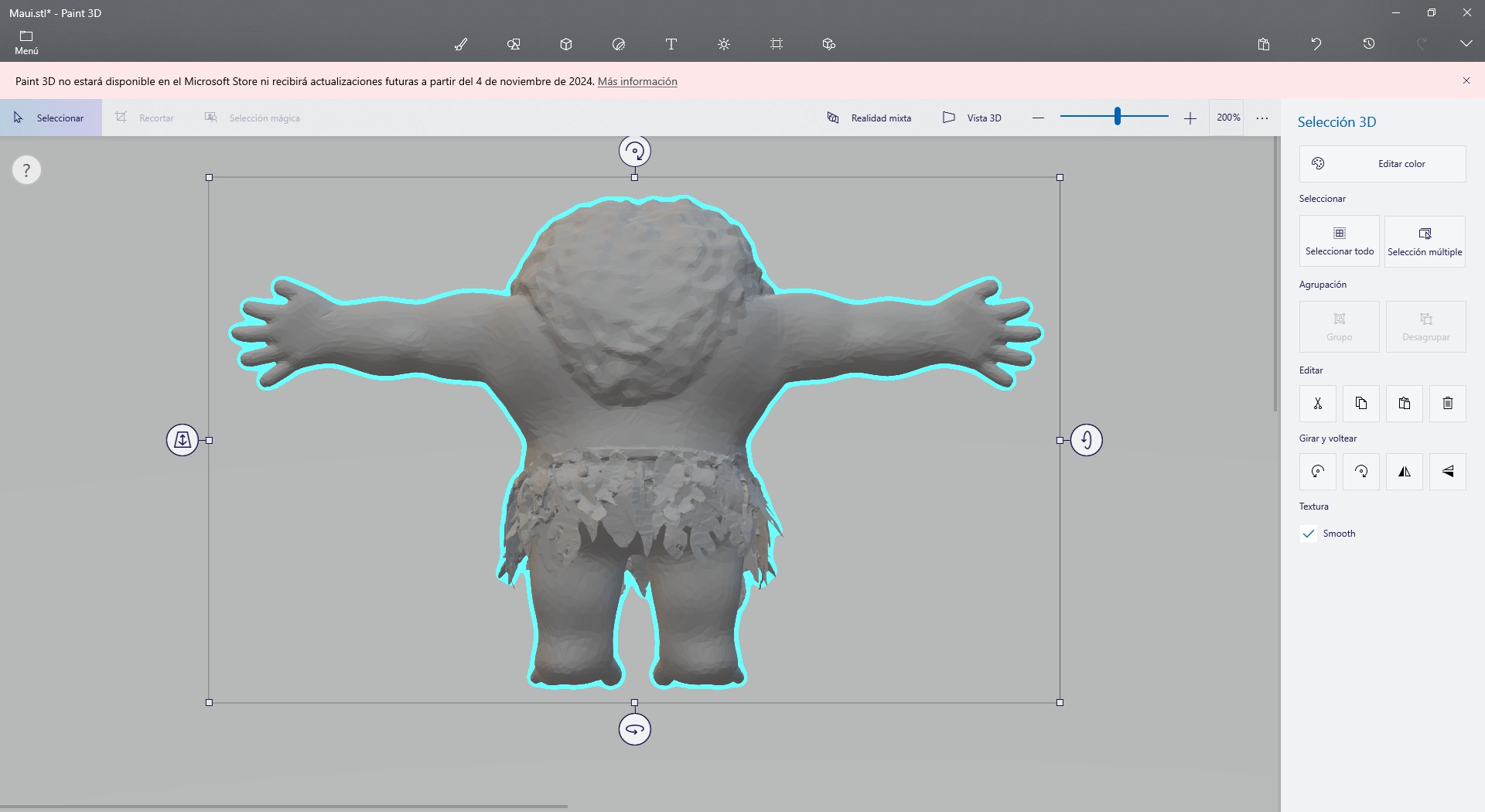The image size is (1485, 812).
Task: Expand the top bar chevron
Action: [x=1466, y=44]
